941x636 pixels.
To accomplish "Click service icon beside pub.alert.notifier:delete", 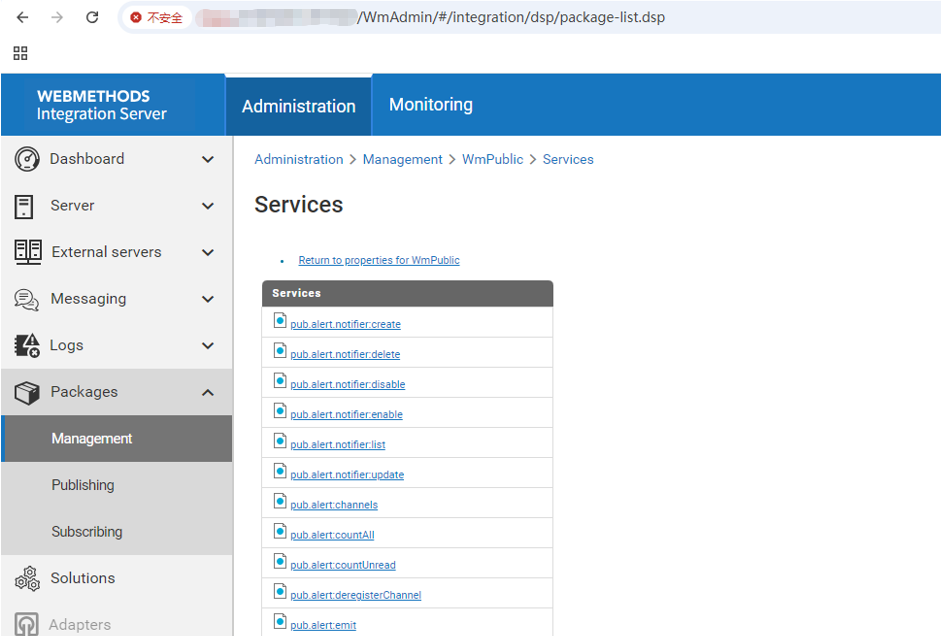I will [280, 350].
